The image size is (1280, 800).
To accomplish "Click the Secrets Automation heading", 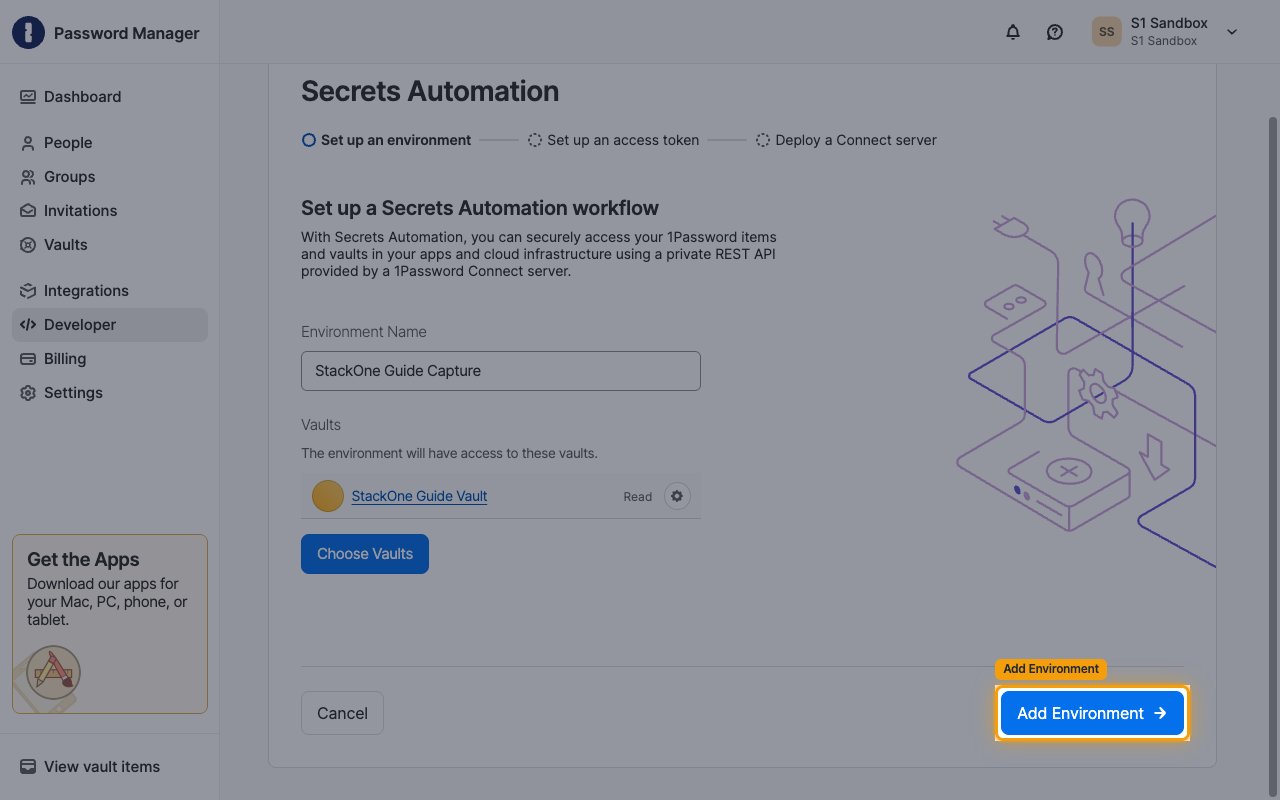I will tap(430, 91).
